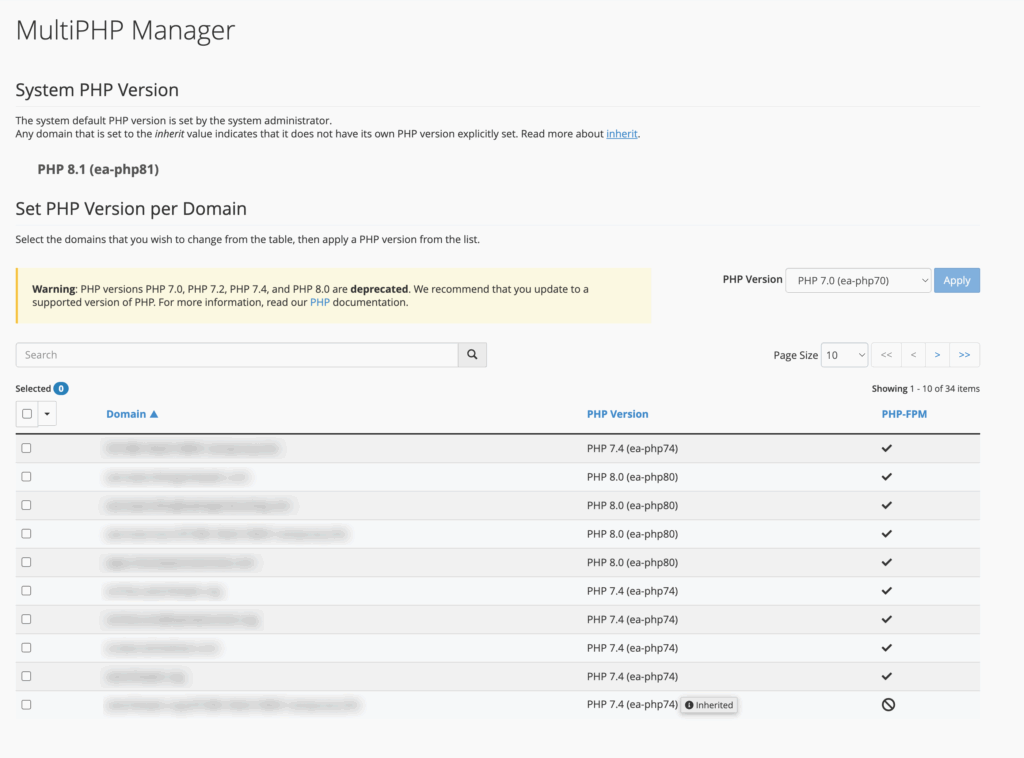
Task: Check the first domain row's checkbox
Action: (x=27, y=448)
